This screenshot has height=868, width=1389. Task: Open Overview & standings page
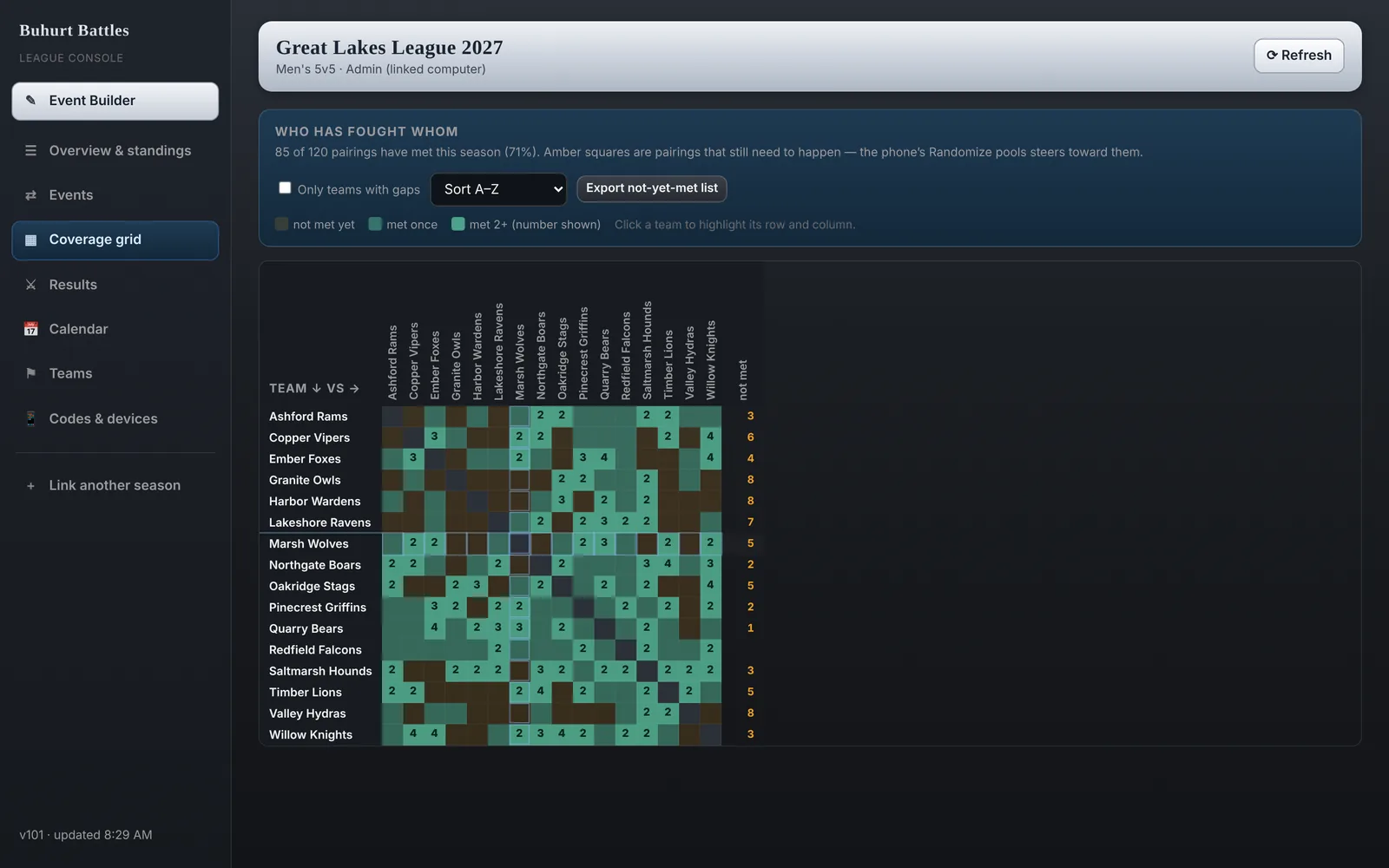115,151
